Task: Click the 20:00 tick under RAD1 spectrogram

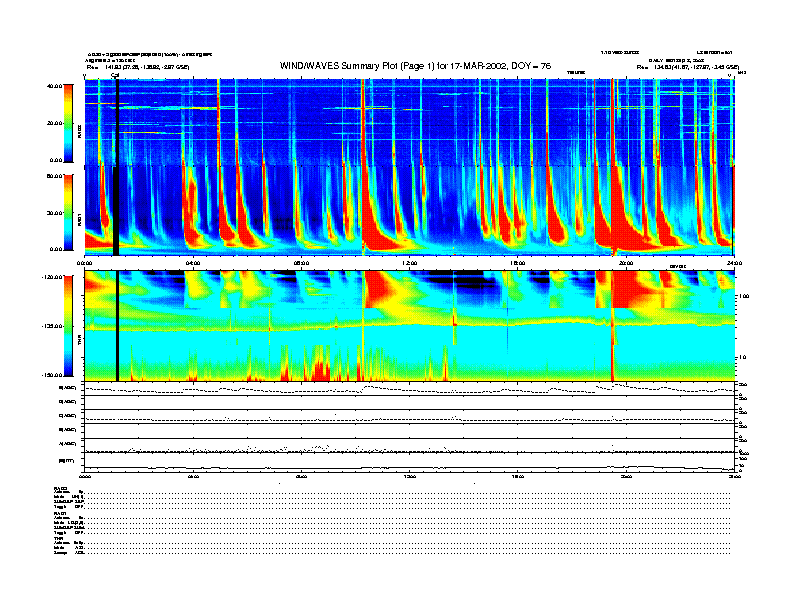Action: [626, 263]
